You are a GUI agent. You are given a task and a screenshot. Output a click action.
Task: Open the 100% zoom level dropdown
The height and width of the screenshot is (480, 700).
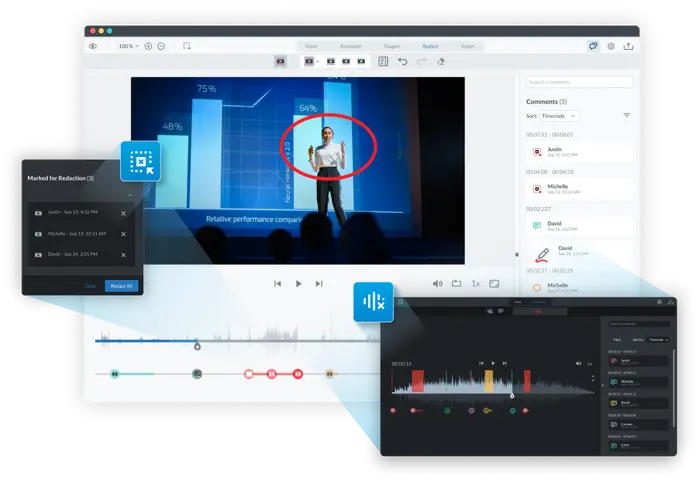coord(129,46)
